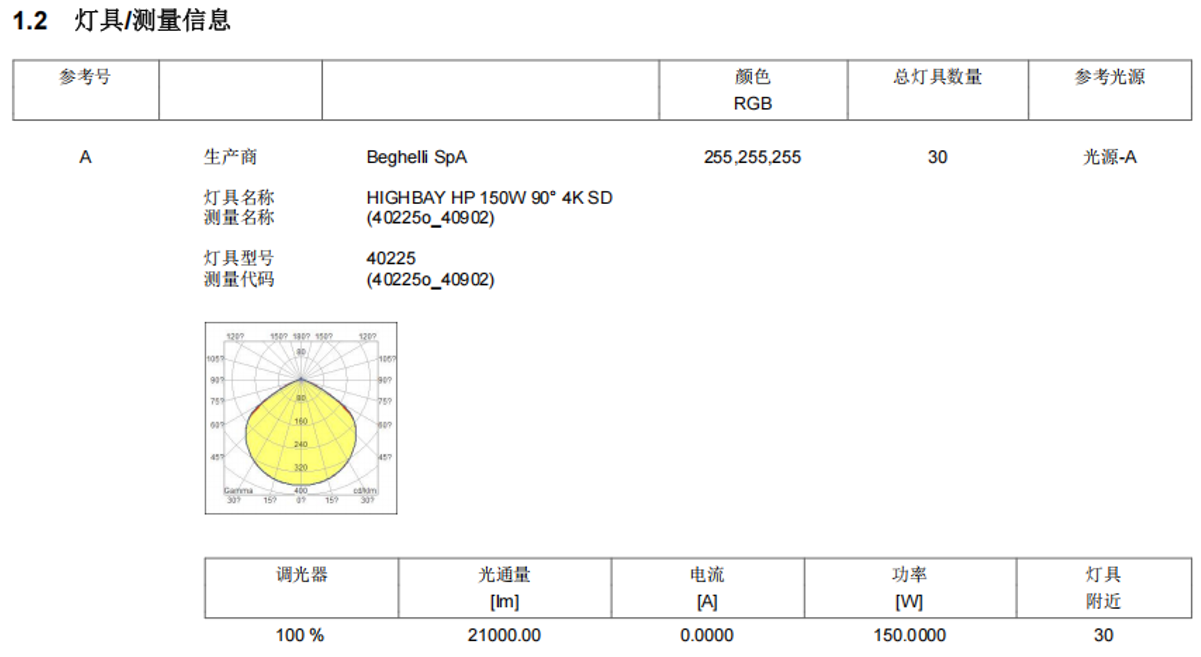Click the current value 0.0000

pos(707,635)
